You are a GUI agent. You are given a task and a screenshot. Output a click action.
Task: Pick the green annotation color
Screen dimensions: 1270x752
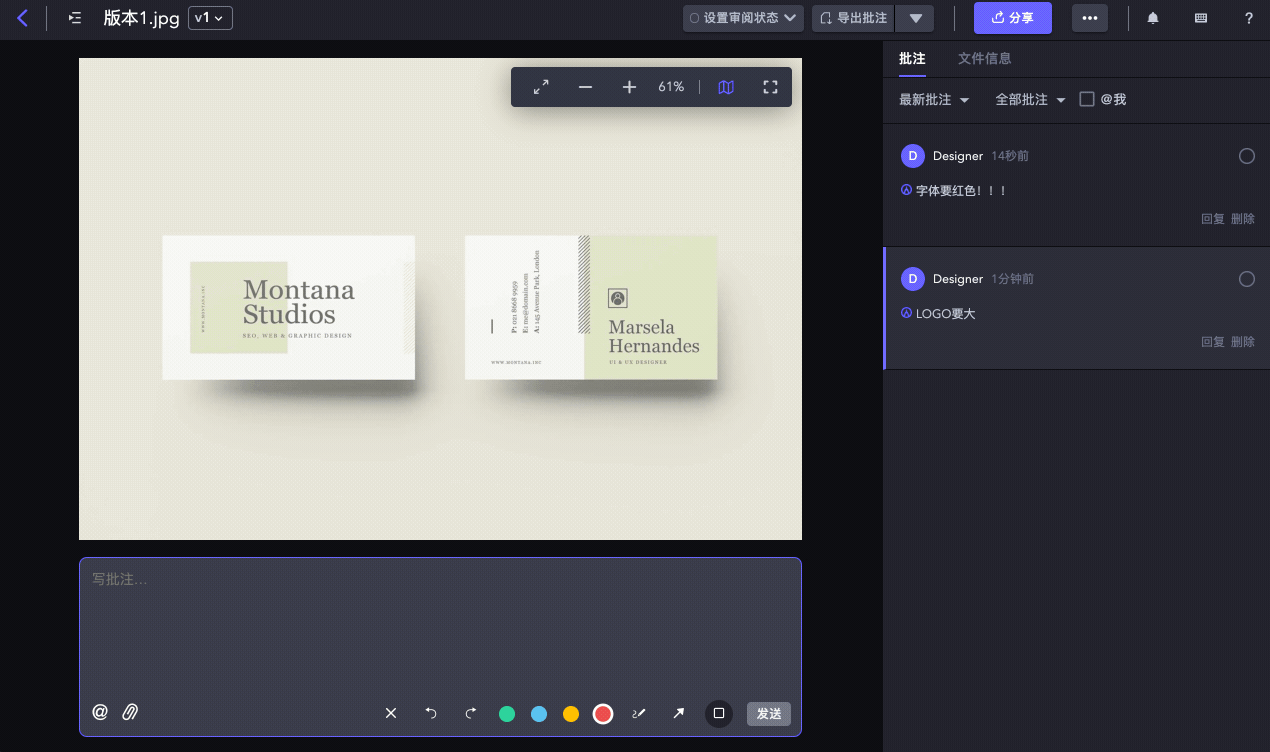pos(507,714)
